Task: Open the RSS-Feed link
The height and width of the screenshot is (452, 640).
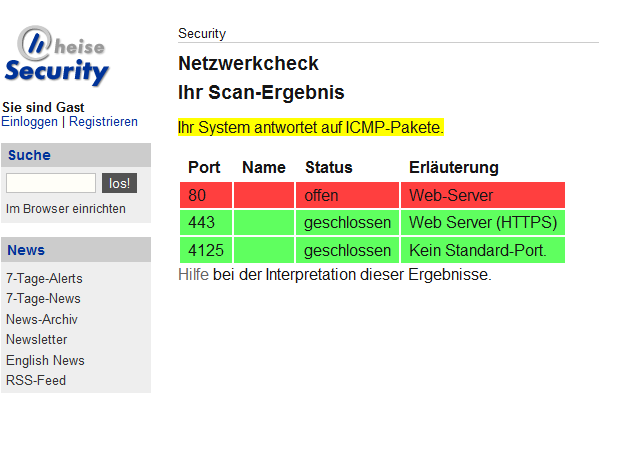Action: coord(36,381)
